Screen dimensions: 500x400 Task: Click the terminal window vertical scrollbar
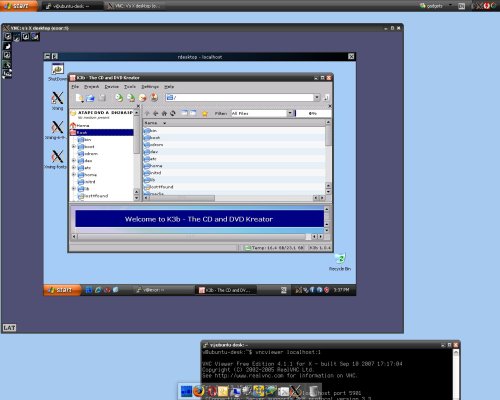pyautogui.click(x=456, y=373)
